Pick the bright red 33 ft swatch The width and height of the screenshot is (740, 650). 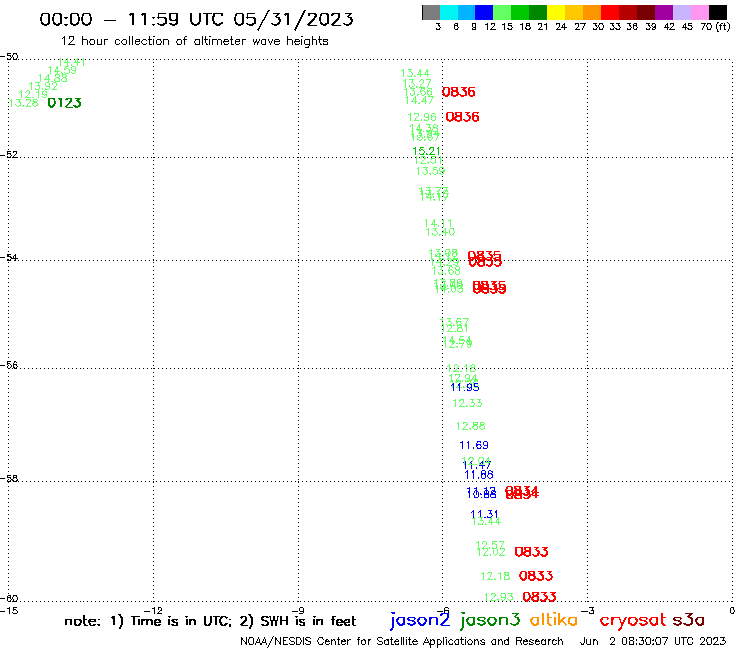click(x=610, y=13)
